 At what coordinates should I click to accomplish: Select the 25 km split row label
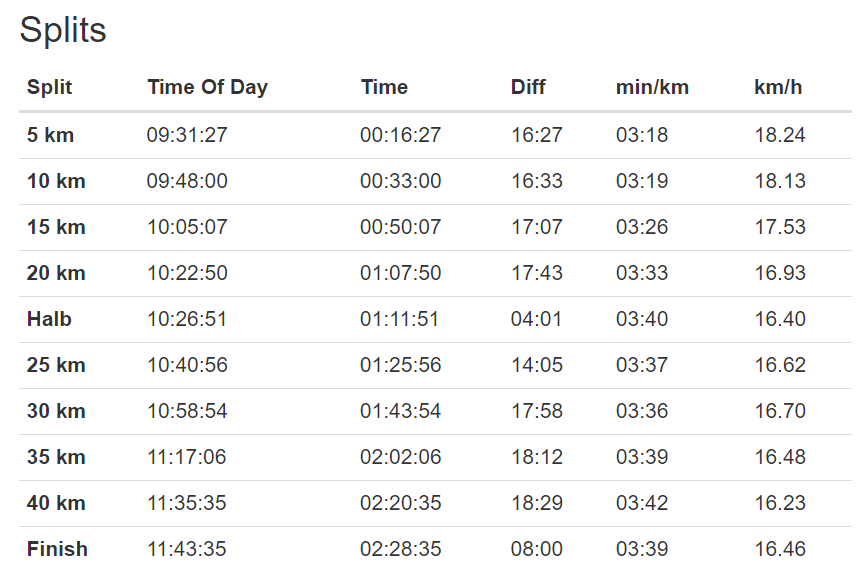(x=55, y=365)
